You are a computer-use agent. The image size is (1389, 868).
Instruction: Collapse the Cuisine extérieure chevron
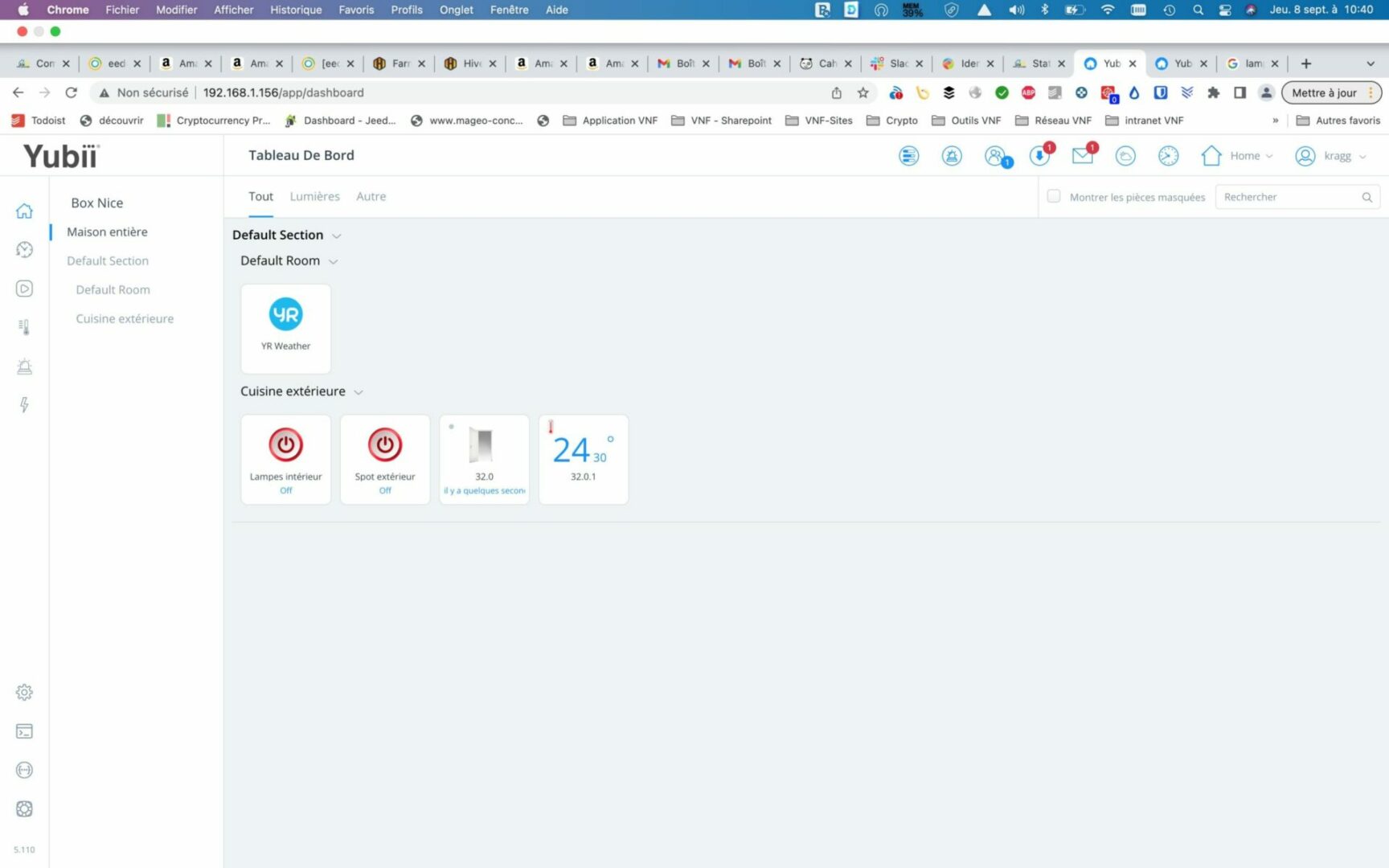[359, 392]
